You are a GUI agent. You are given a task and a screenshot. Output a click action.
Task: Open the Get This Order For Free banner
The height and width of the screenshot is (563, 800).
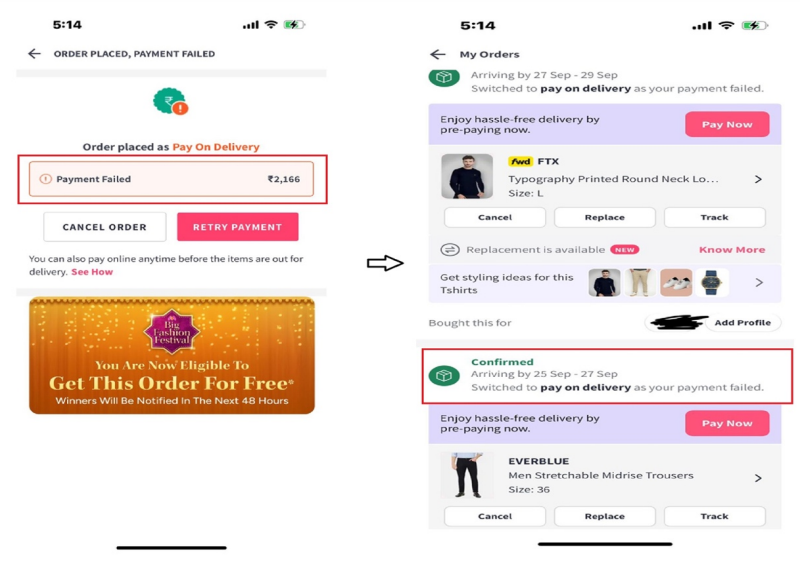click(x=172, y=356)
